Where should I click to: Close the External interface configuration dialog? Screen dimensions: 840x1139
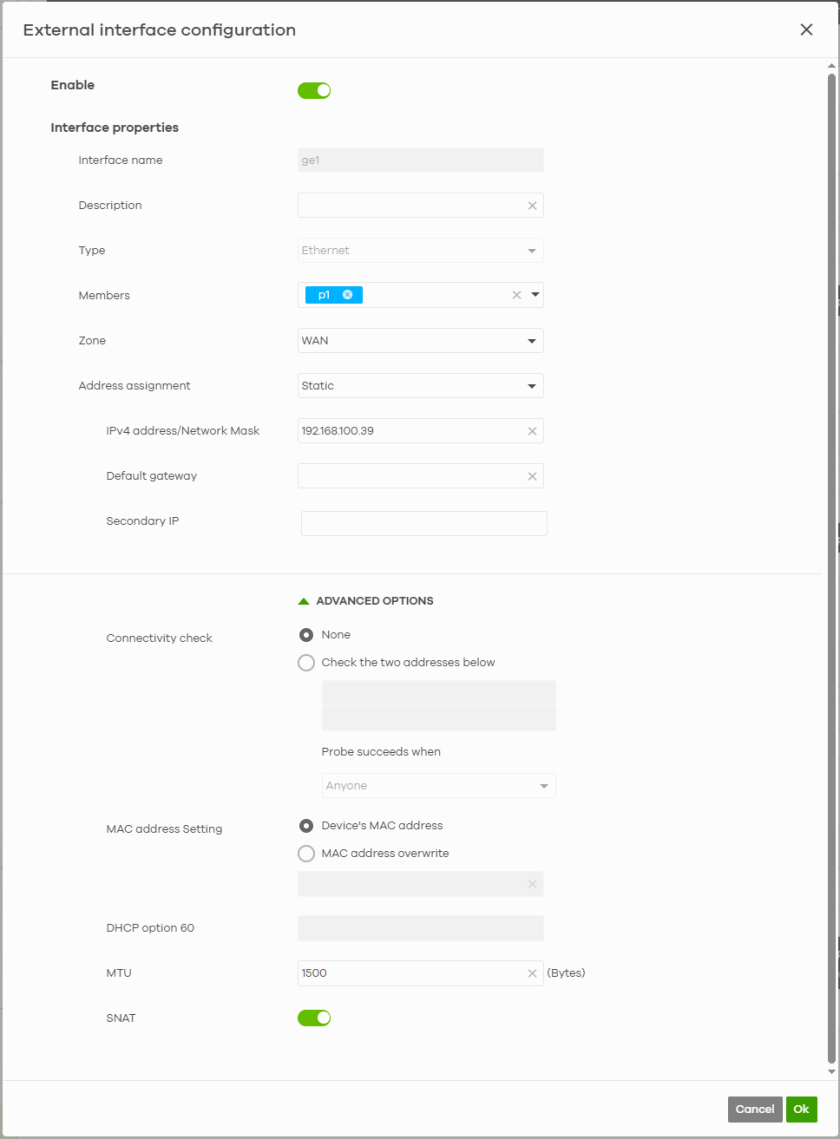click(806, 30)
